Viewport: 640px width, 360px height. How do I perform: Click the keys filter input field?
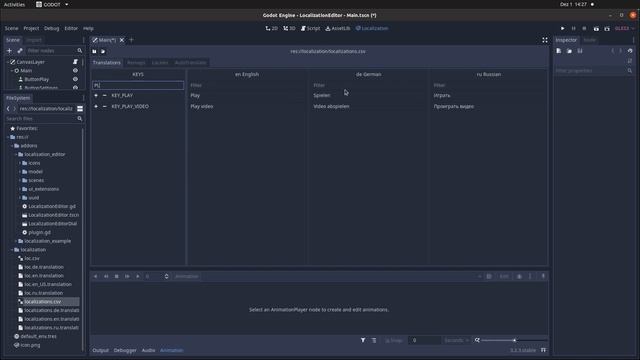(x=138, y=85)
